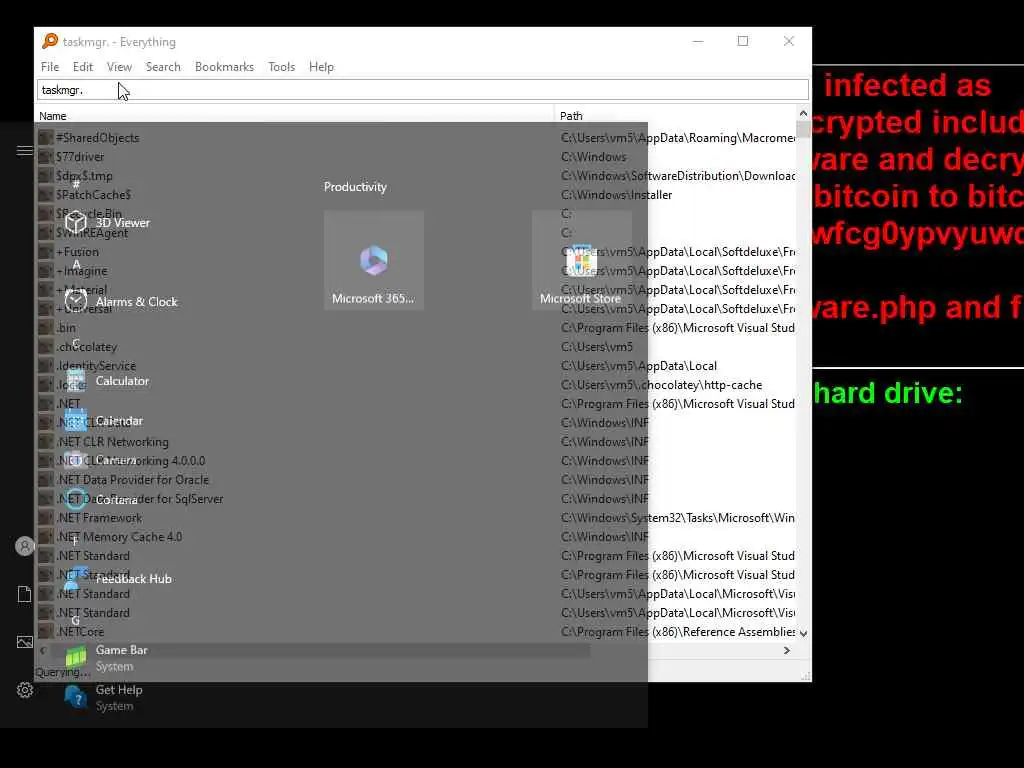Jump to the A letter section header
The height and width of the screenshot is (768, 1024).
tap(76, 263)
